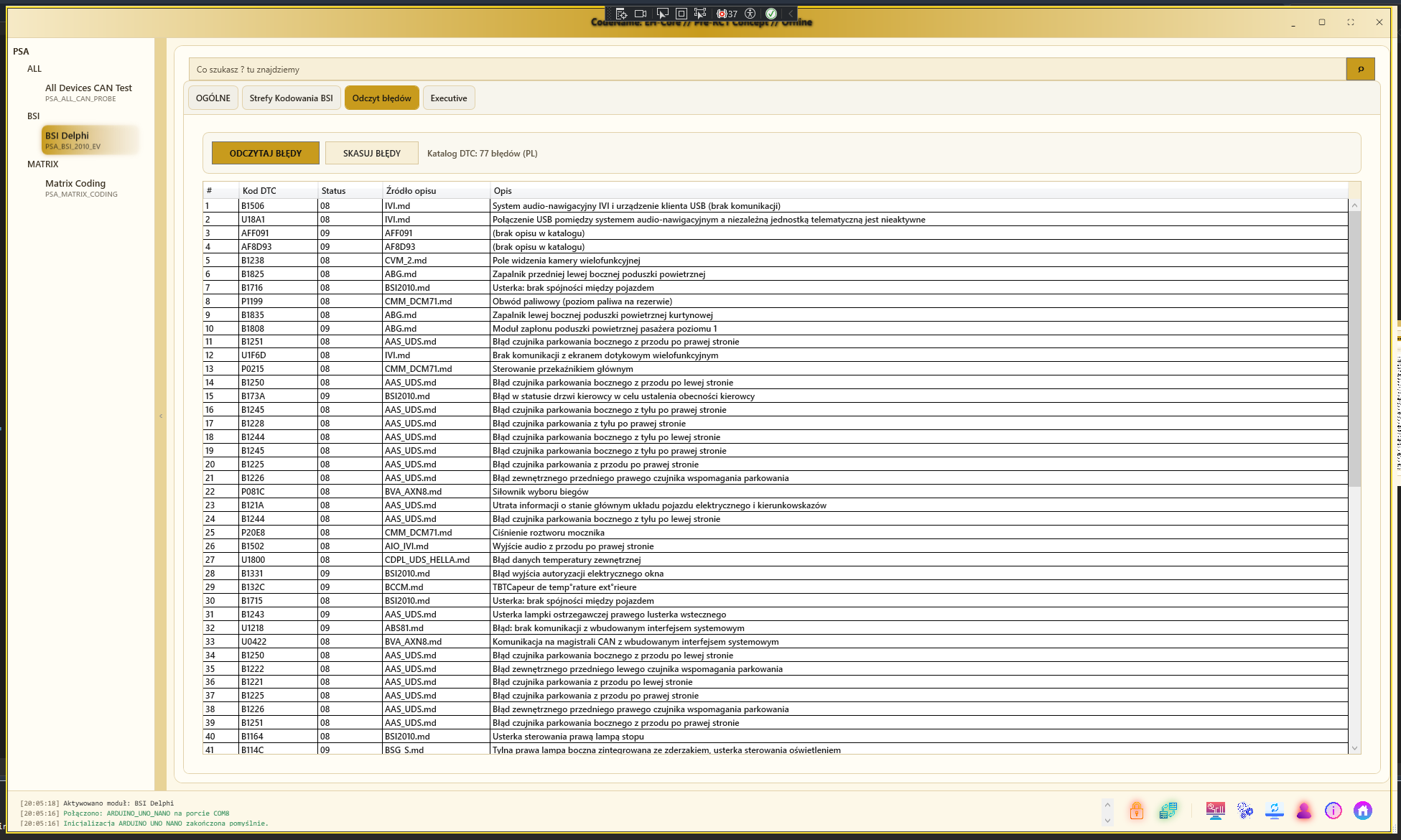
Task: Open the purple user profile icon
Action: (x=1304, y=811)
